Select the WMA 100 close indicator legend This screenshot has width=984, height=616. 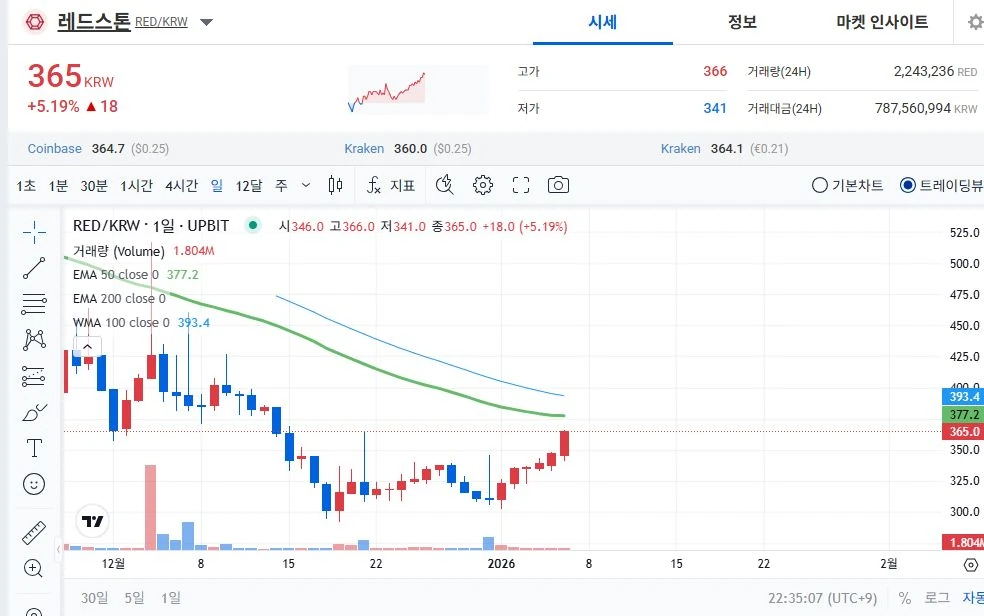click(x=121, y=322)
